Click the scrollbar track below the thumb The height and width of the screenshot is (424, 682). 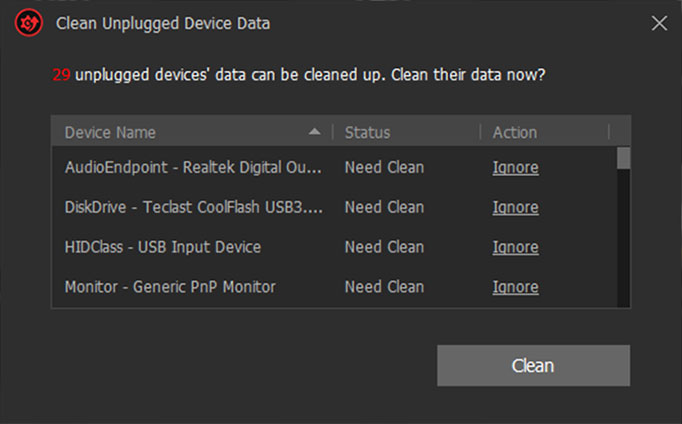623,238
